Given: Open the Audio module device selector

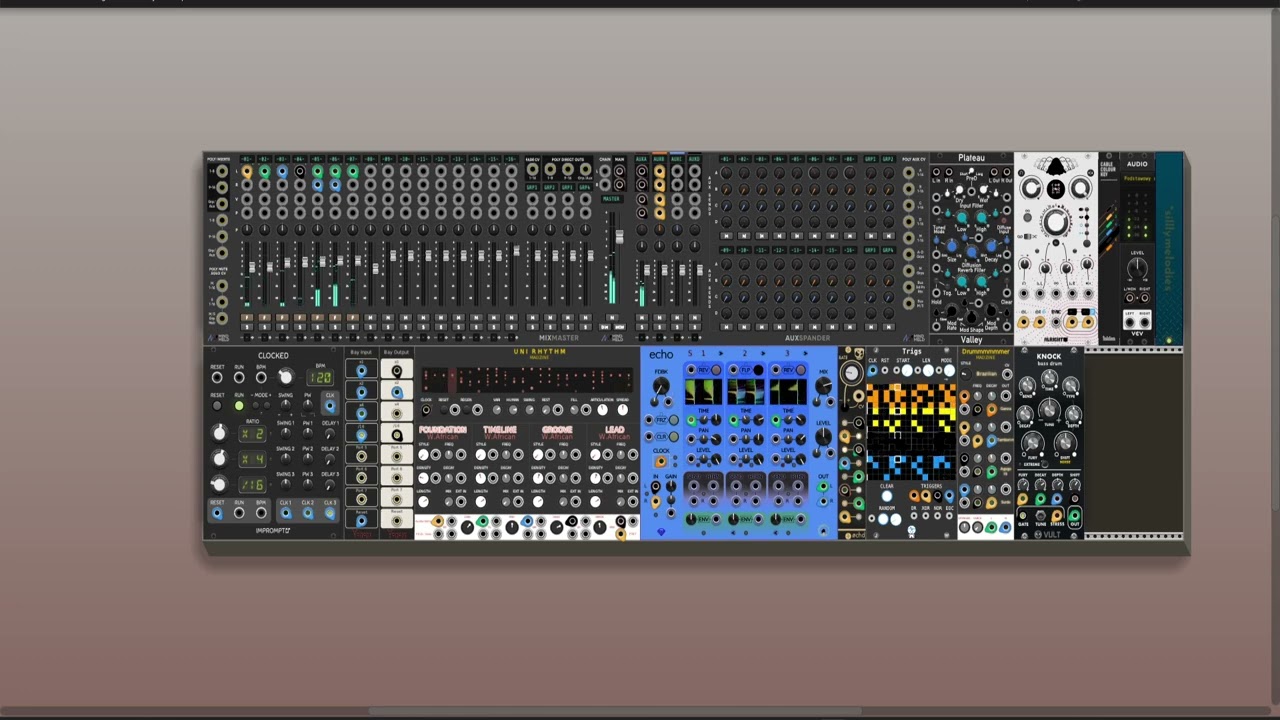Looking at the screenshot, I should (x=1138, y=178).
